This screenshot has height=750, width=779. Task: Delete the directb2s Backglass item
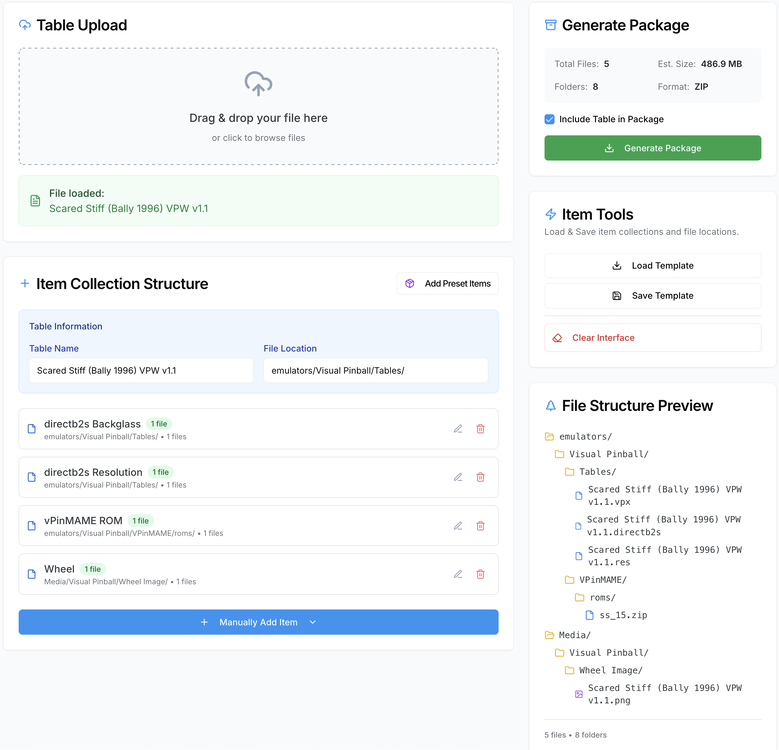coord(480,429)
